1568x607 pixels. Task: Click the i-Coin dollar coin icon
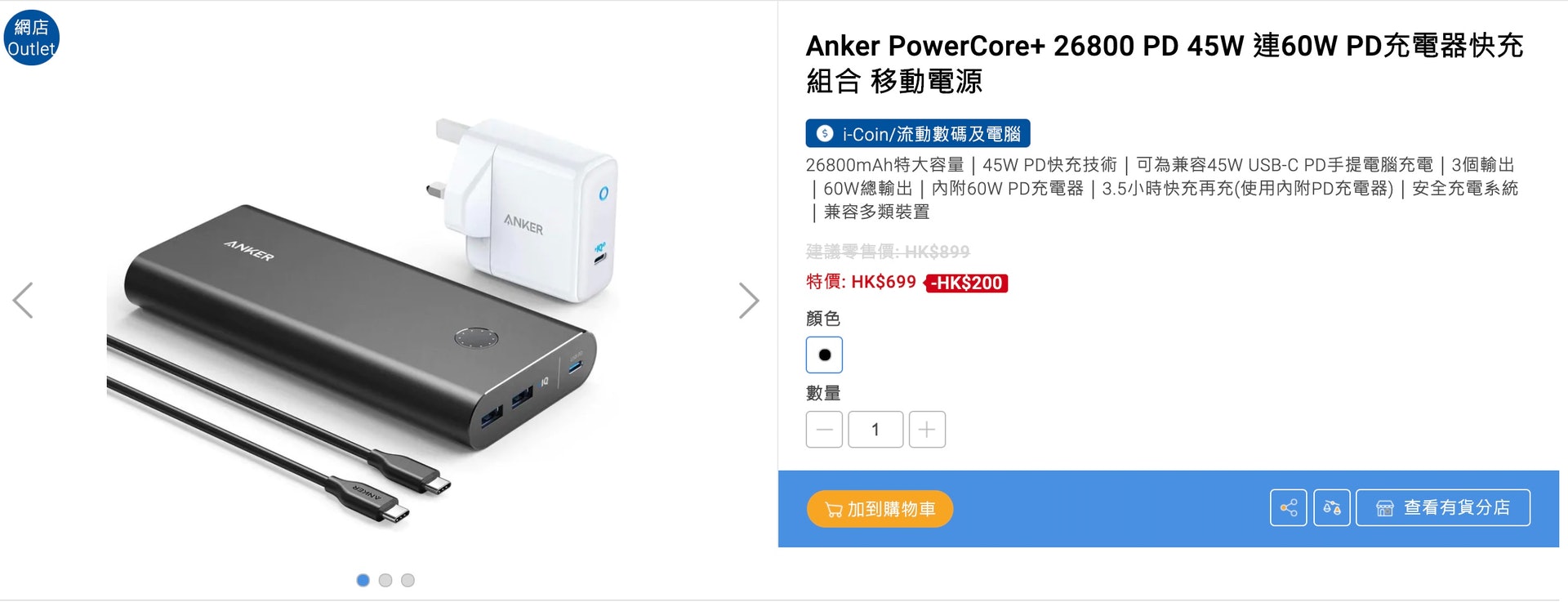click(x=825, y=133)
